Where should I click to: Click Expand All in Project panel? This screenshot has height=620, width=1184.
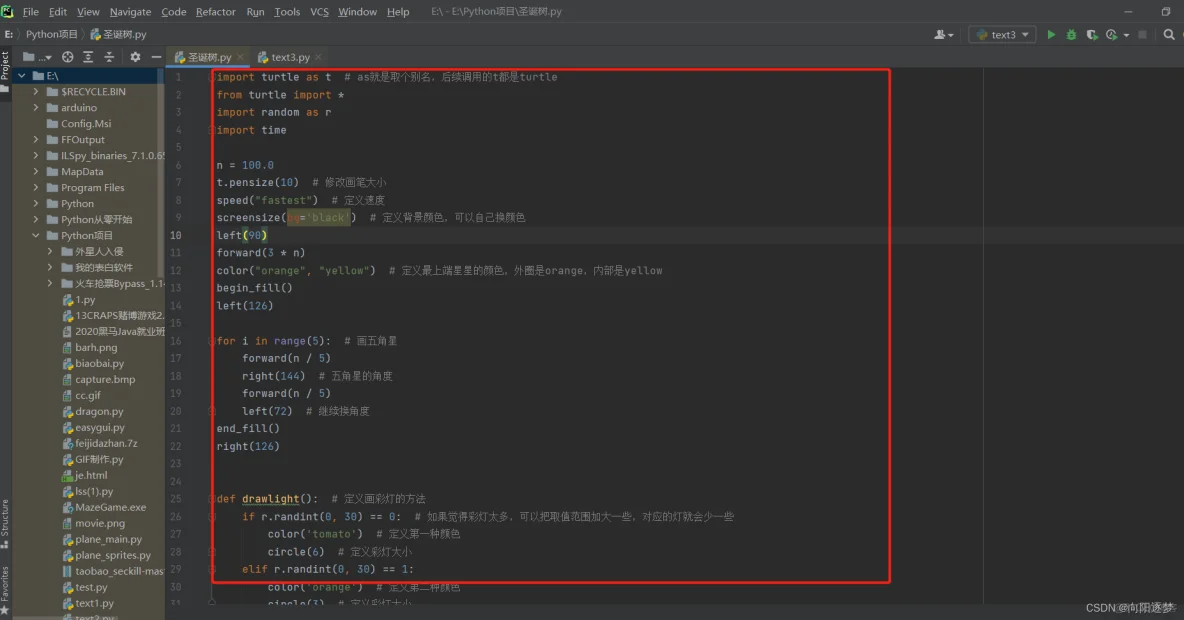tap(88, 57)
